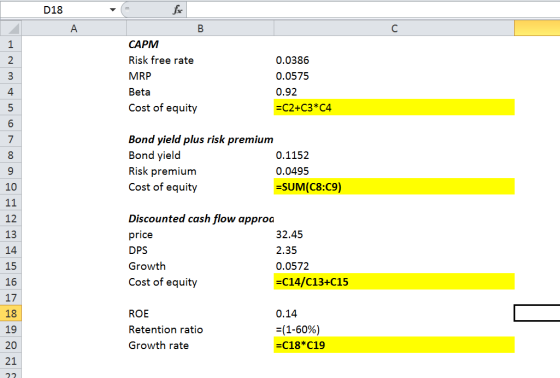560x378 pixels.
Task: Select the formula cell =(1-60%)
Action: click(x=394, y=329)
